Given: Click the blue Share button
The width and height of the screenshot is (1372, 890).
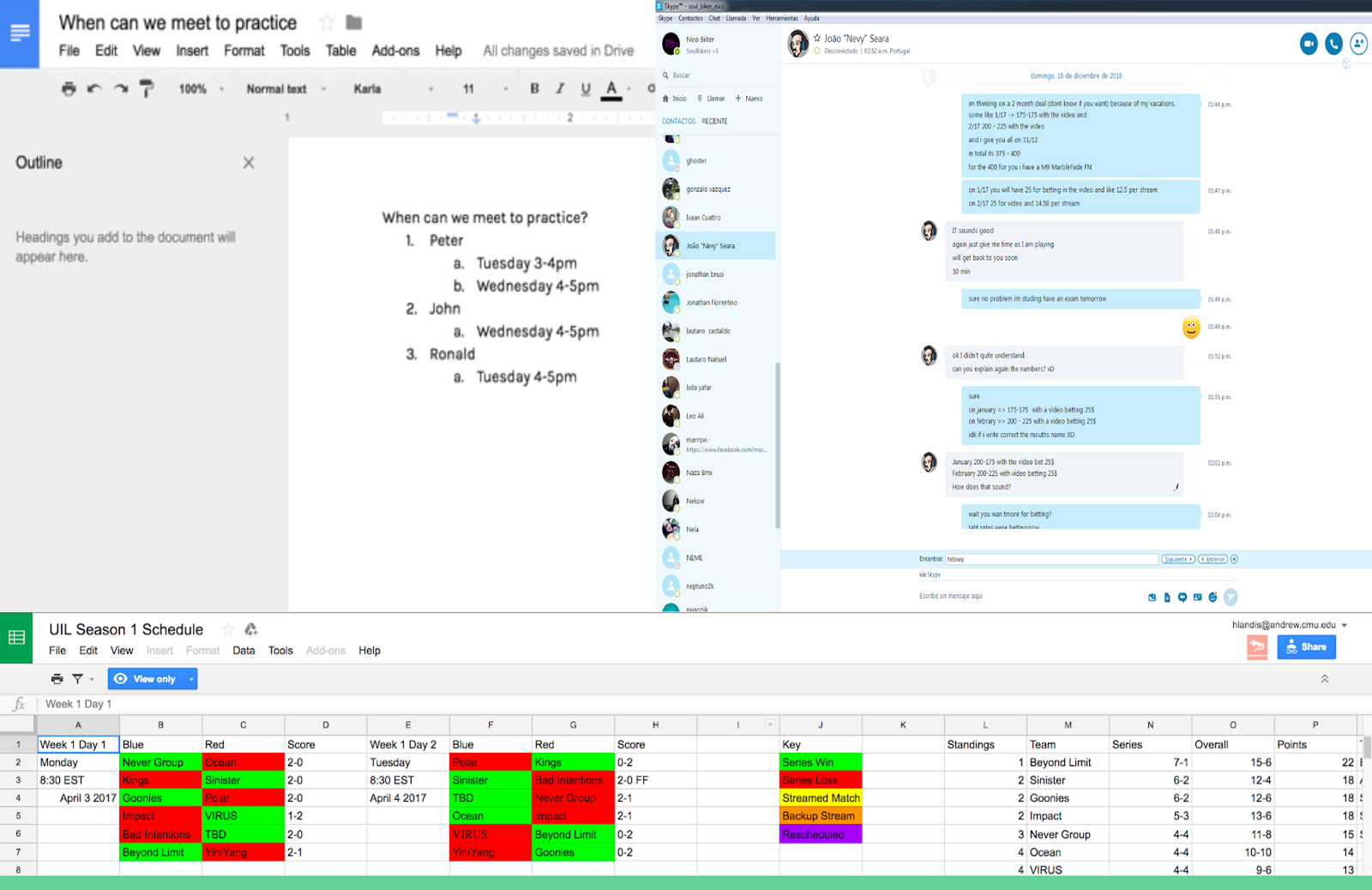Looking at the screenshot, I should [x=1305, y=646].
